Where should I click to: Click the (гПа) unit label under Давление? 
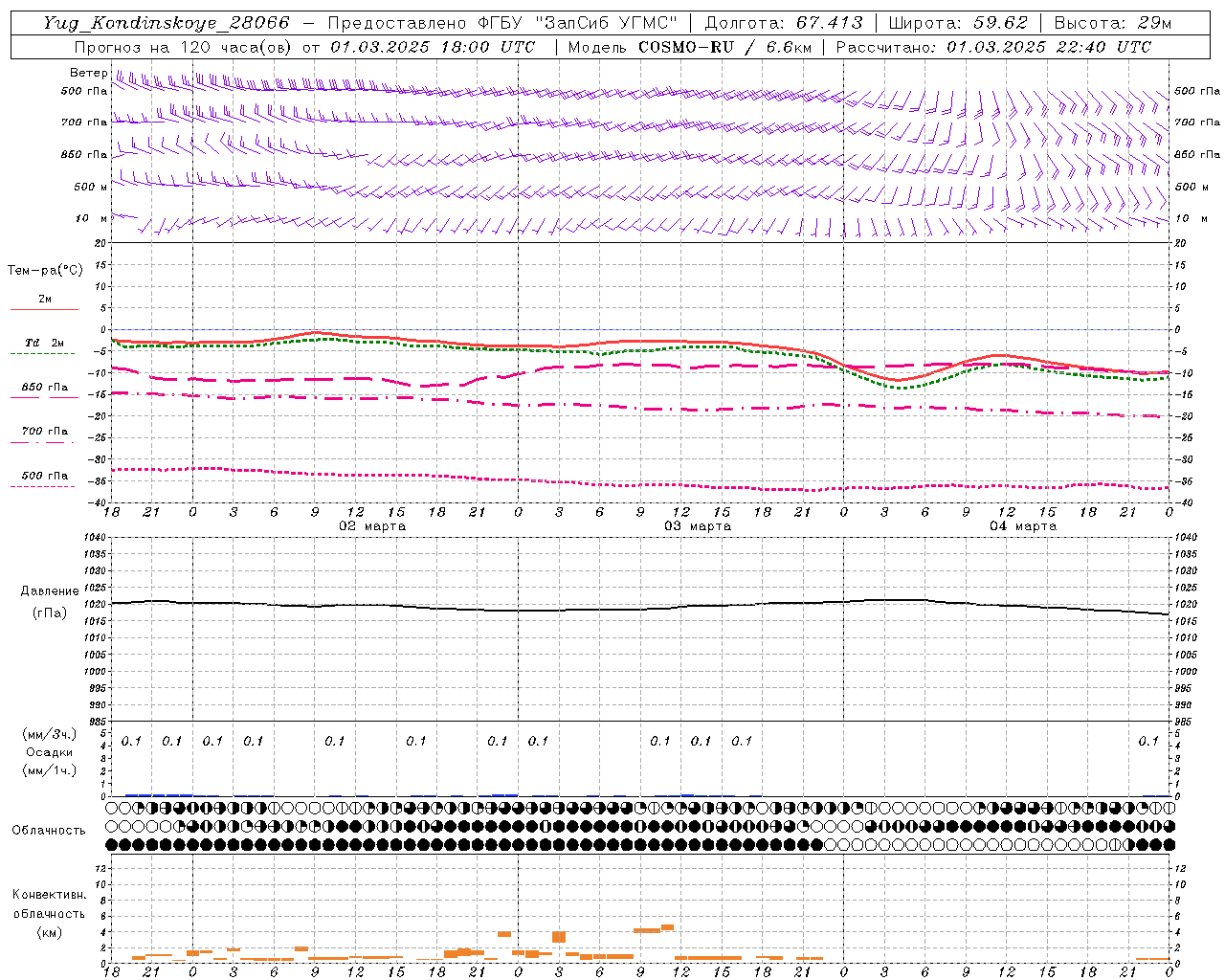(50, 613)
